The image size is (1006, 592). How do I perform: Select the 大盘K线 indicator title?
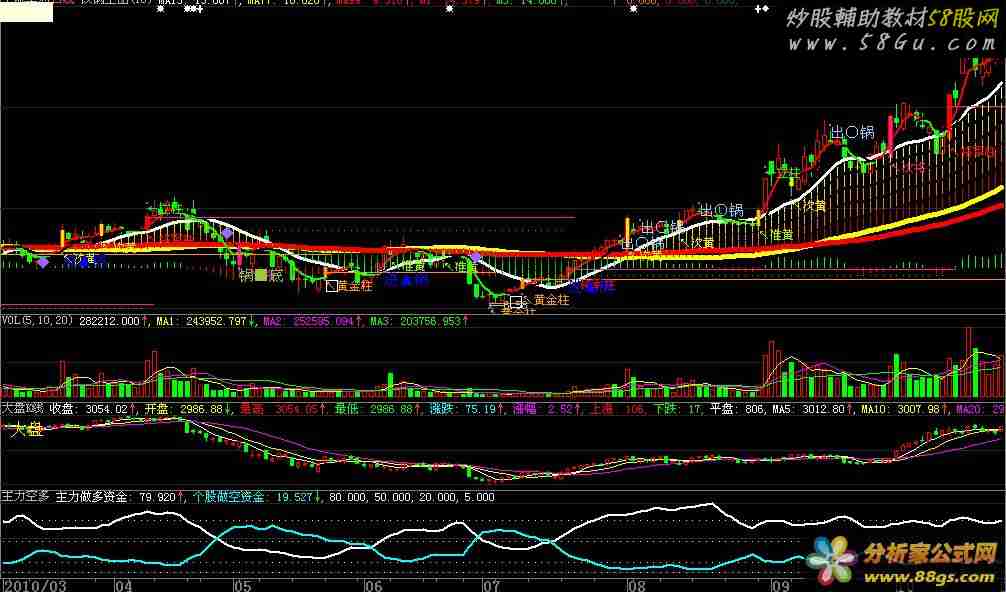(23, 408)
